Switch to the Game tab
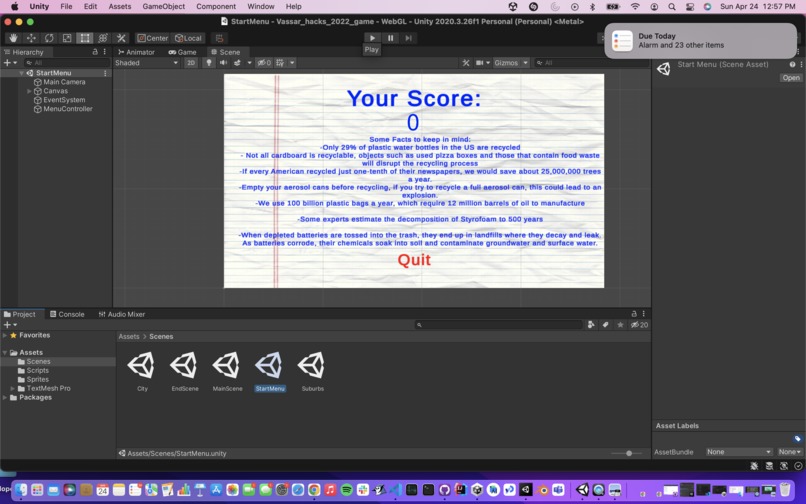 (x=182, y=52)
